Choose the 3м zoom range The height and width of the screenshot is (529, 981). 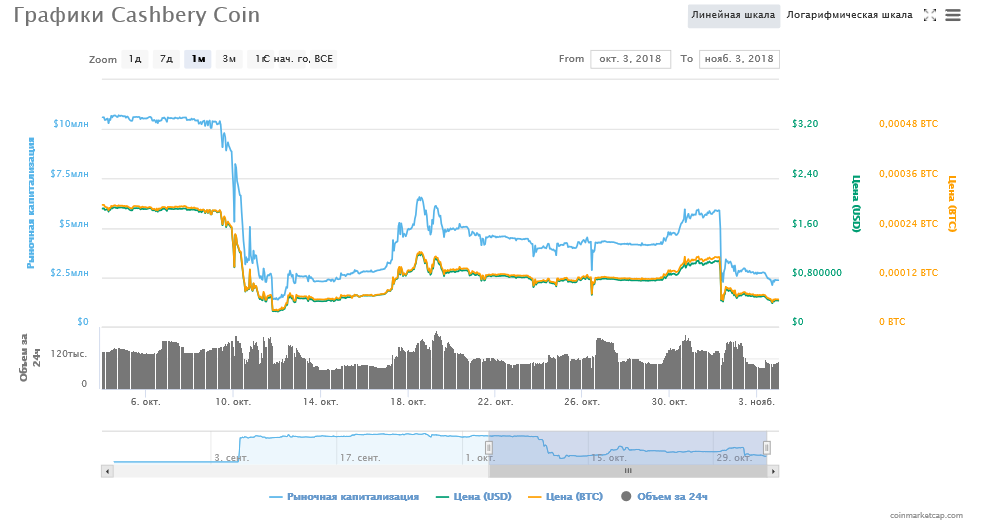pyautogui.click(x=229, y=59)
